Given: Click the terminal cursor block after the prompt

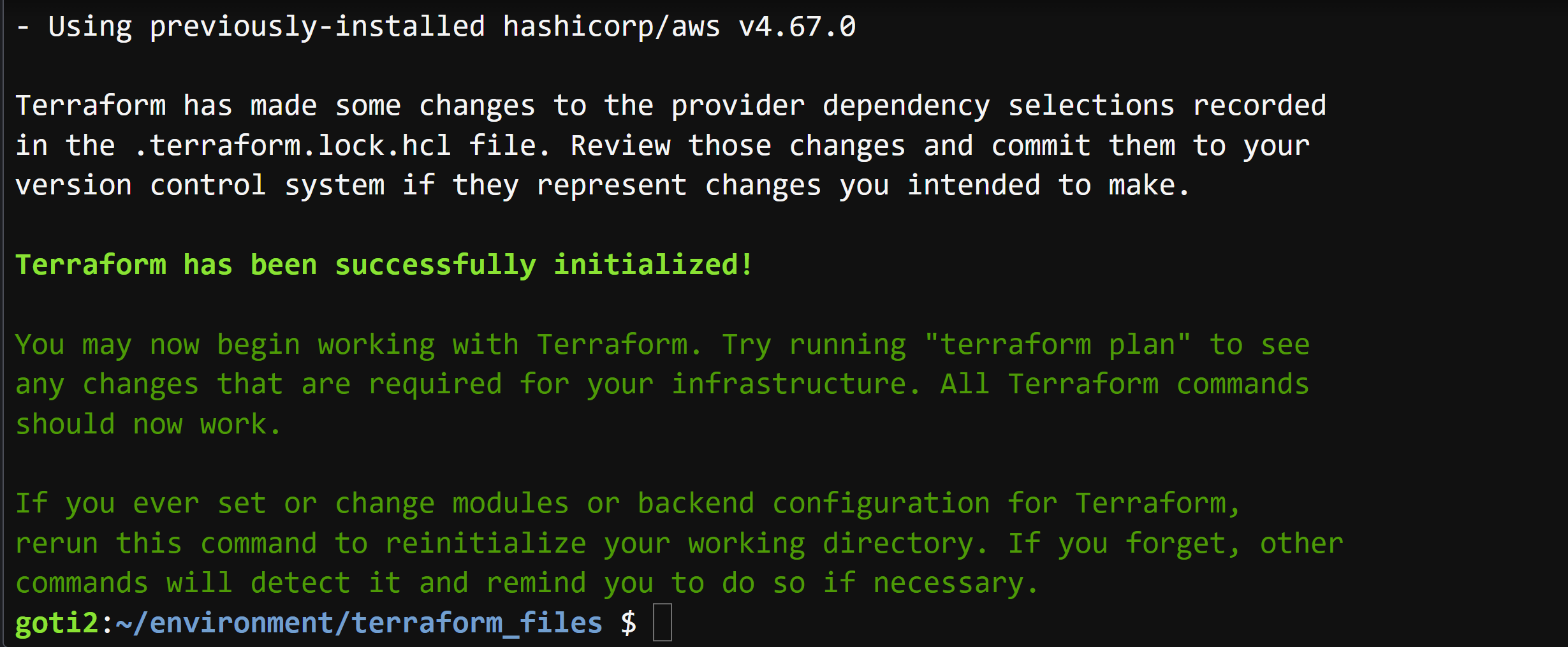Looking at the screenshot, I should [663, 622].
